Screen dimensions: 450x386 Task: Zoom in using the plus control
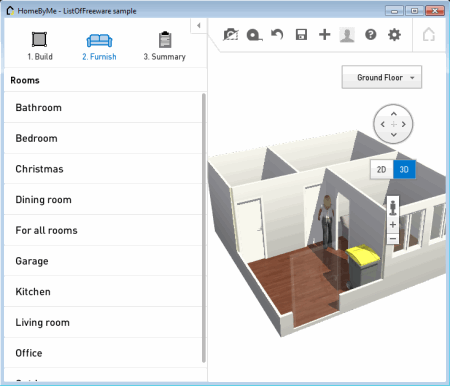pyautogui.click(x=393, y=225)
